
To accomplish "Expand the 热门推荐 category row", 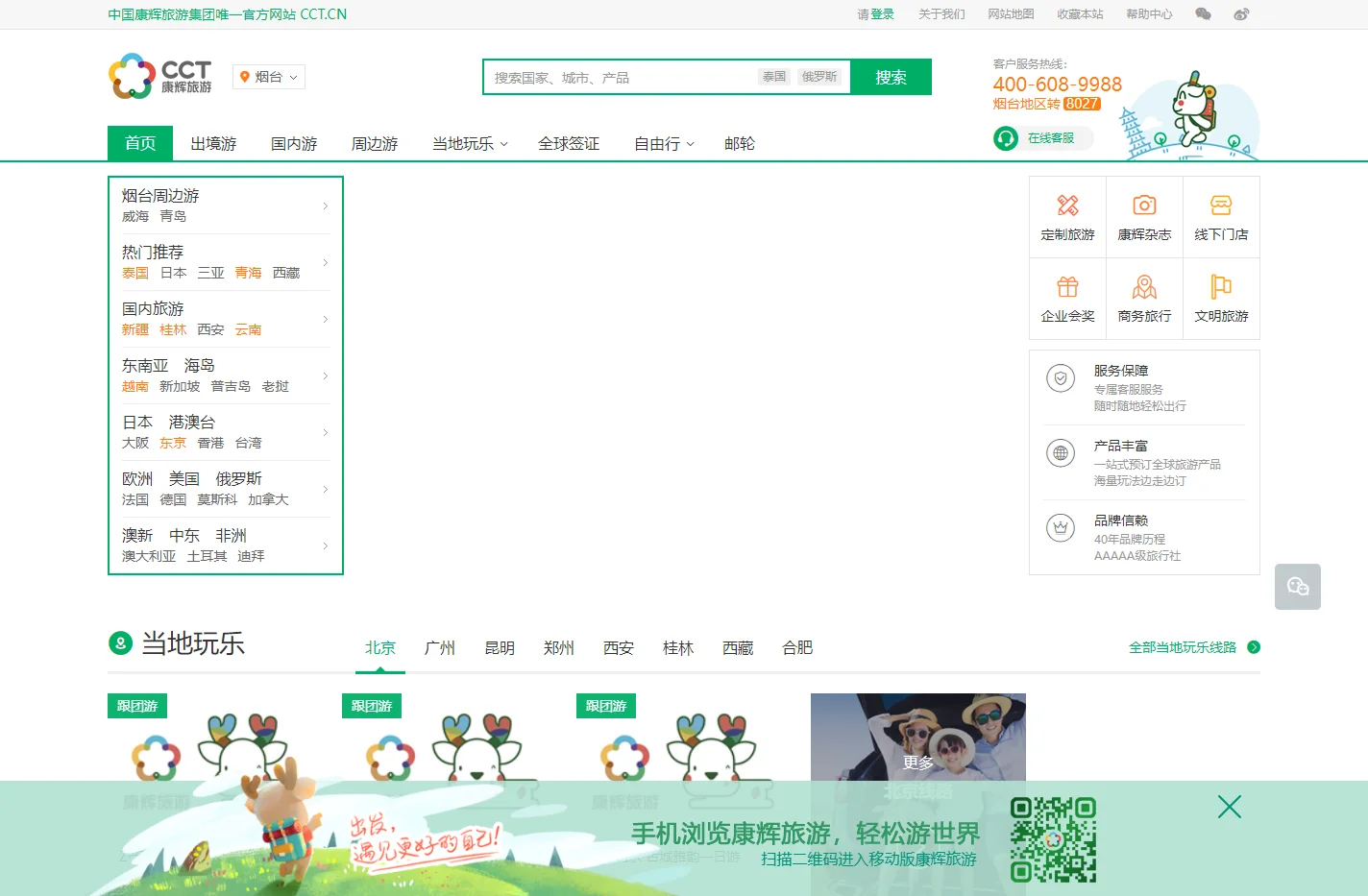I will point(226,262).
